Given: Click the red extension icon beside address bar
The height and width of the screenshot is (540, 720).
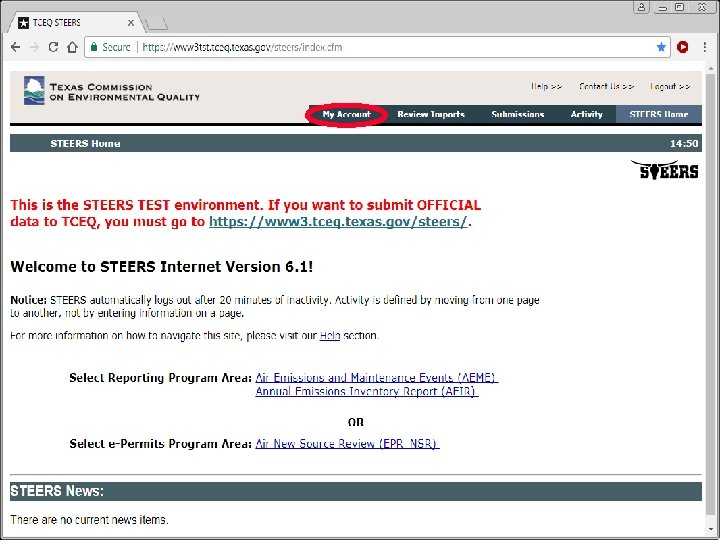Looking at the screenshot, I should pos(683,47).
